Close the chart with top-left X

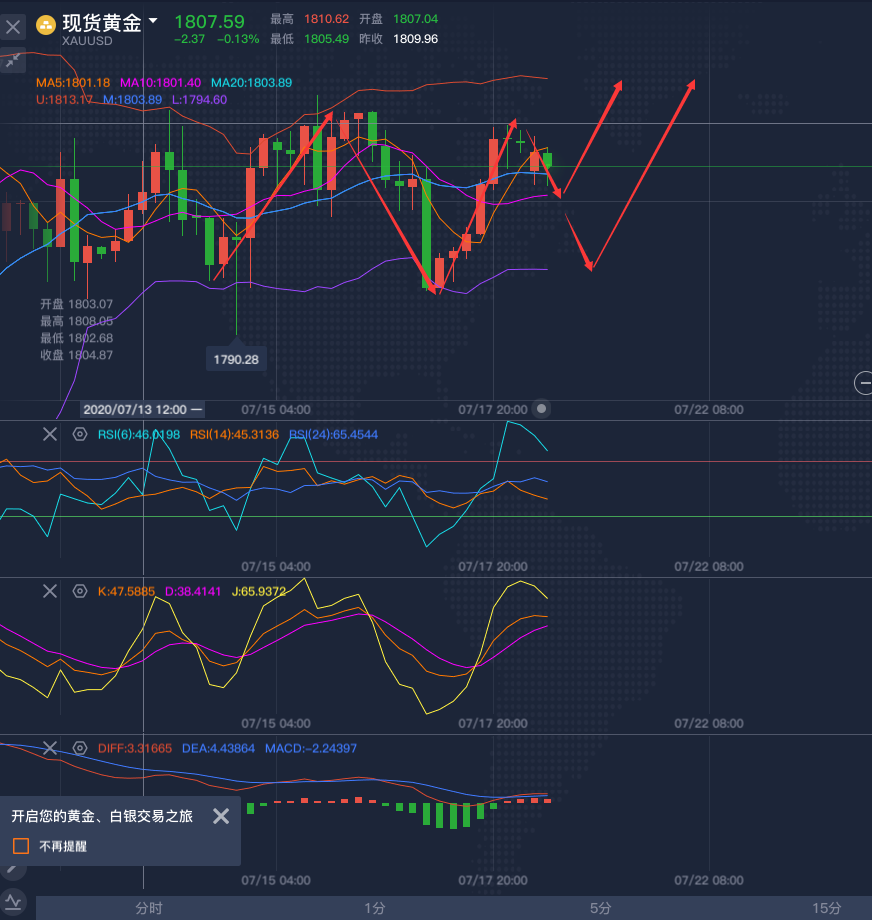point(13,27)
